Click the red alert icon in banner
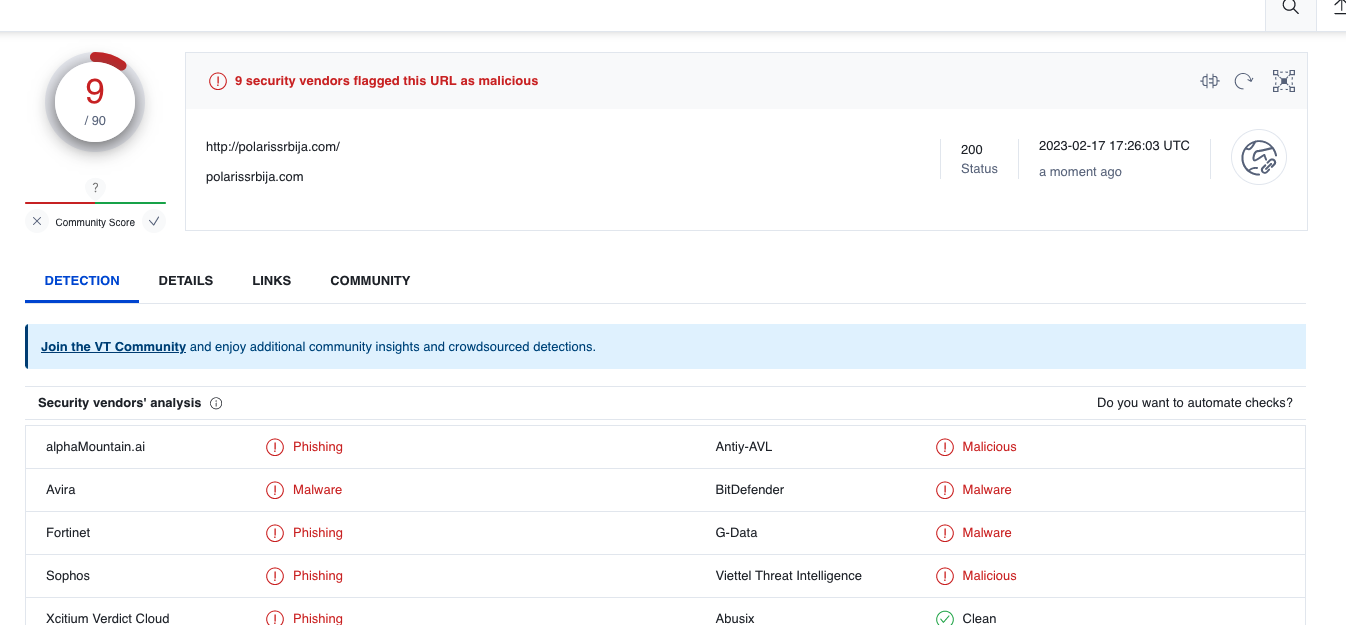This screenshot has width=1346, height=625. point(218,81)
